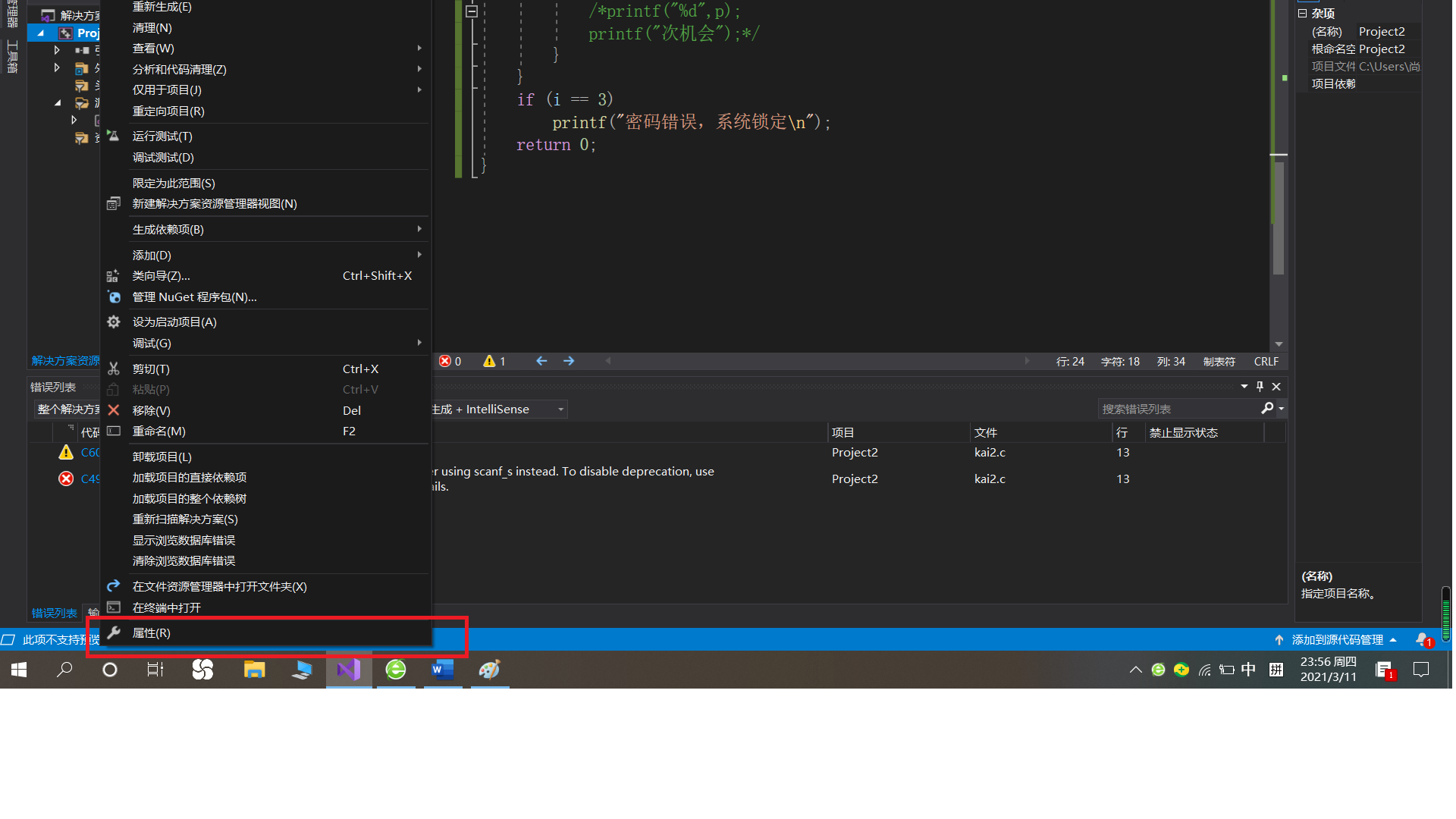Screen dimensions: 1456x819
Task: Click the NuGet package icon in context menu
Action: (x=114, y=297)
